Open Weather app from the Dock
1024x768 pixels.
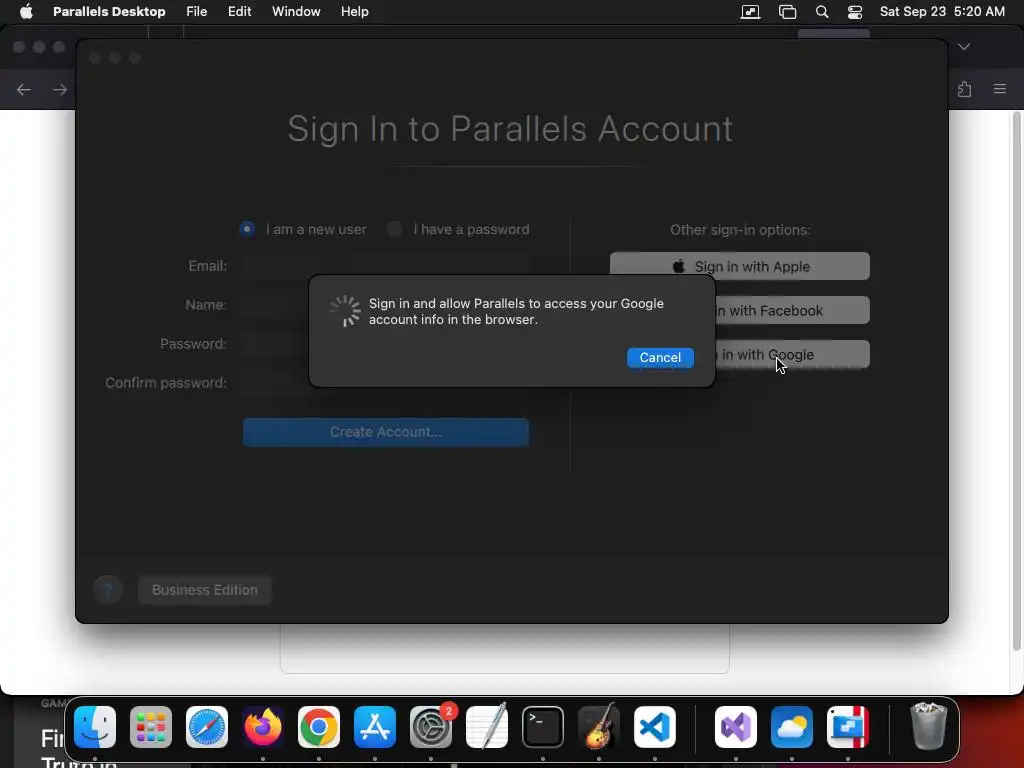[792, 727]
